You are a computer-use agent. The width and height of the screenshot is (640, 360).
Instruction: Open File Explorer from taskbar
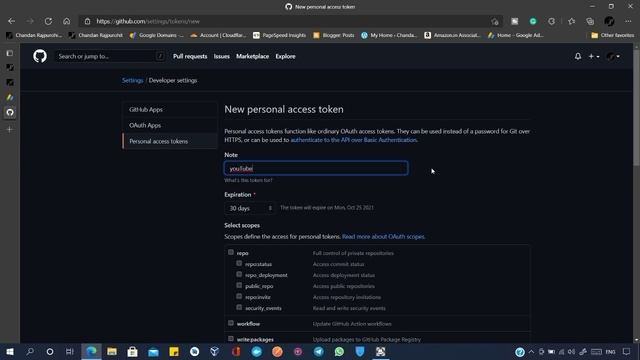pos(112,351)
